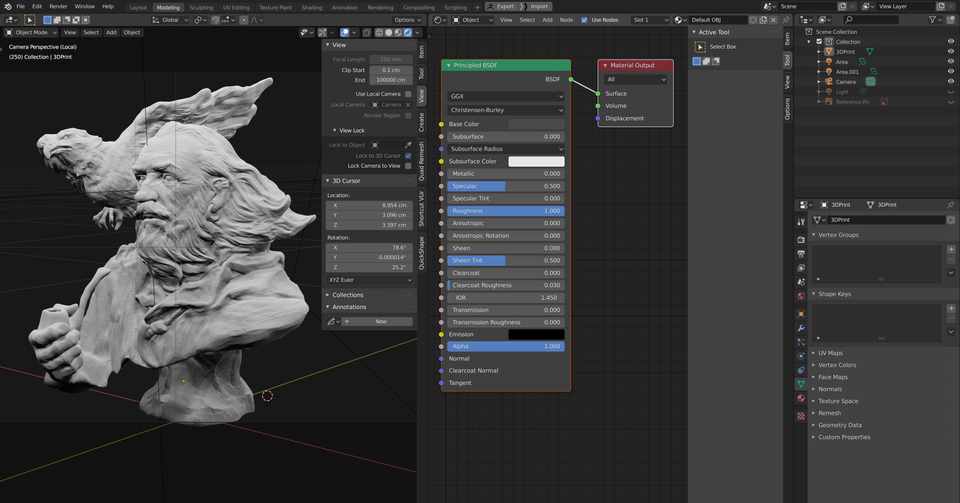Open View Layer properties tab icon
Viewport: 960px width, 503px height.
801,268
